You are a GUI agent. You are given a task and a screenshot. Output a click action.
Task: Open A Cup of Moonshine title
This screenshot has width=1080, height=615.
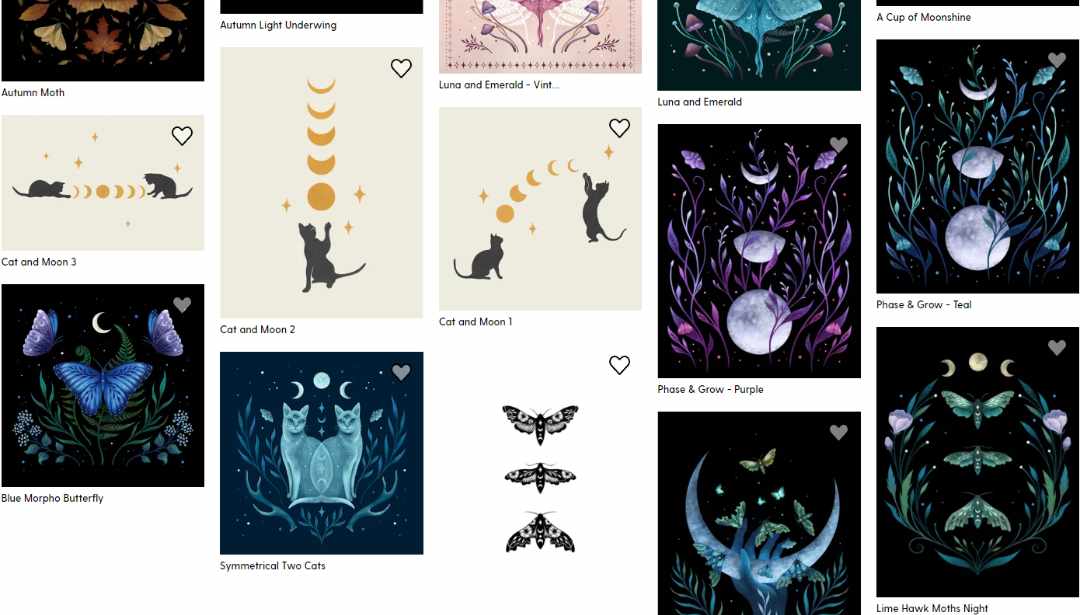923,17
